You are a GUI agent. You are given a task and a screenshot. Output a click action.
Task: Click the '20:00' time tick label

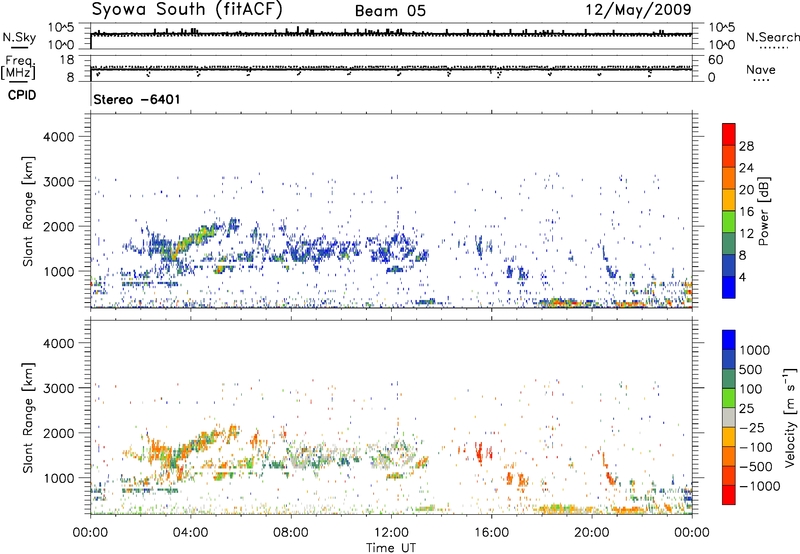pos(592,533)
